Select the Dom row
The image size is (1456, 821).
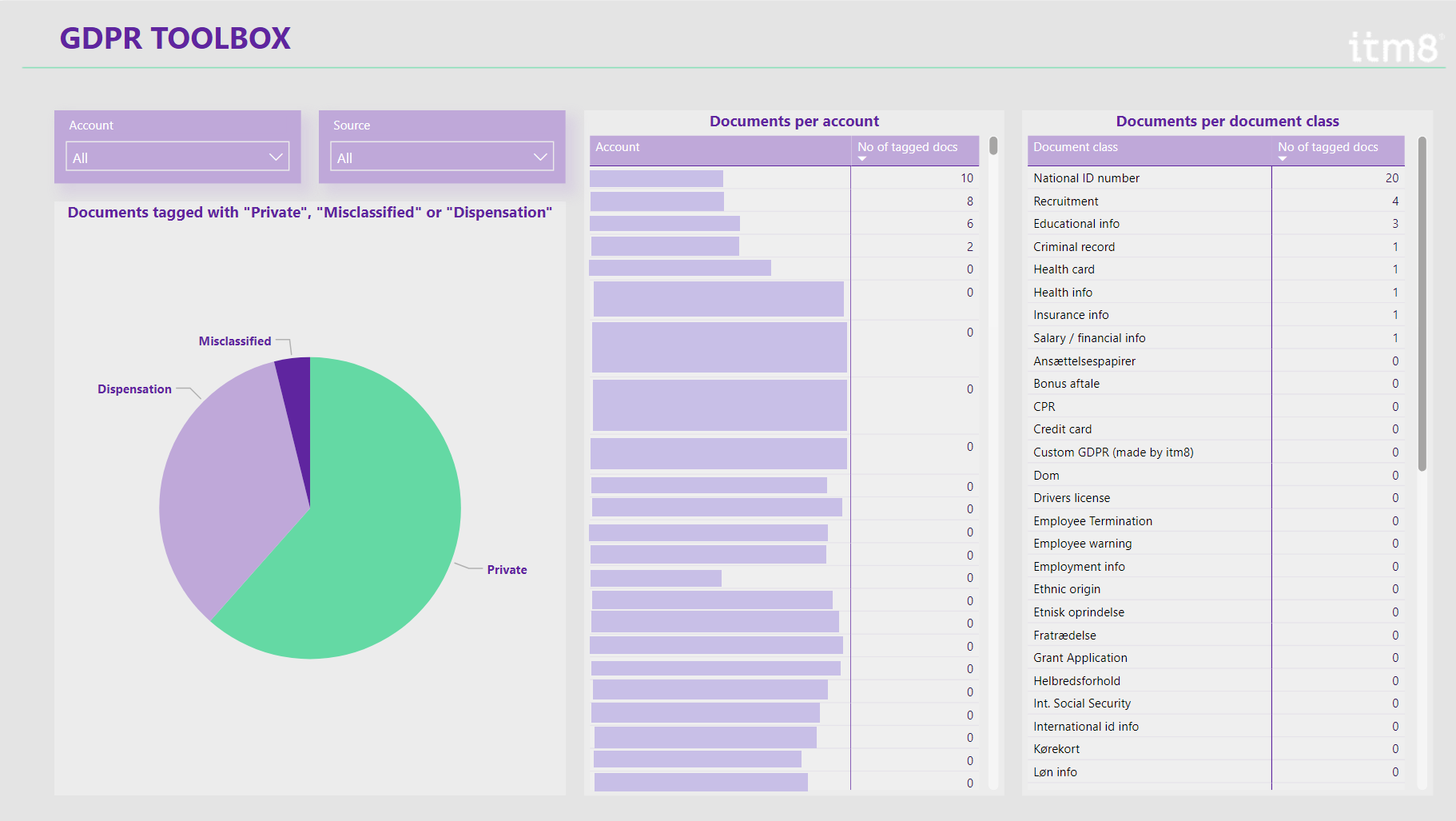1215,476
